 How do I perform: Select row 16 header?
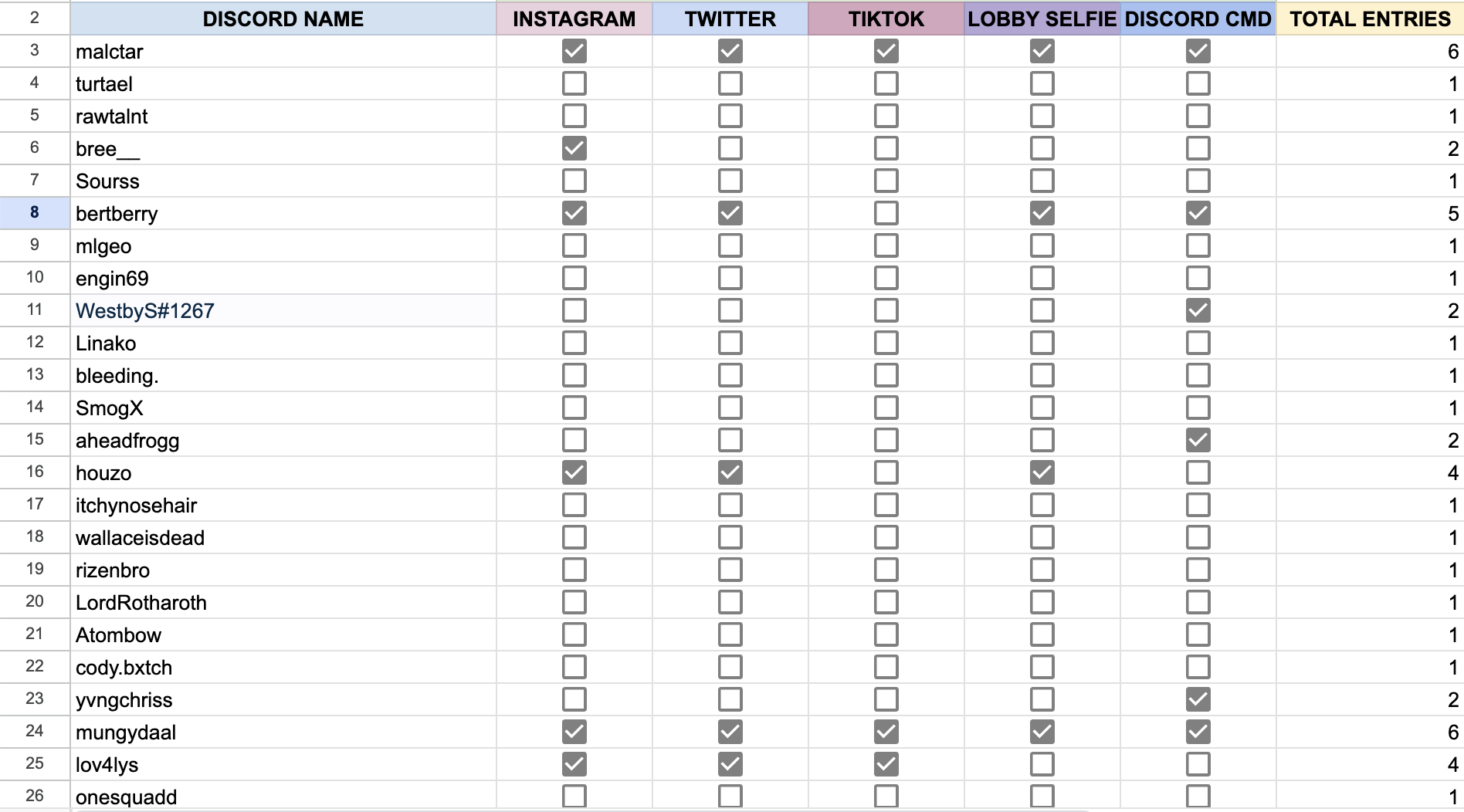[x=35, y=472]
